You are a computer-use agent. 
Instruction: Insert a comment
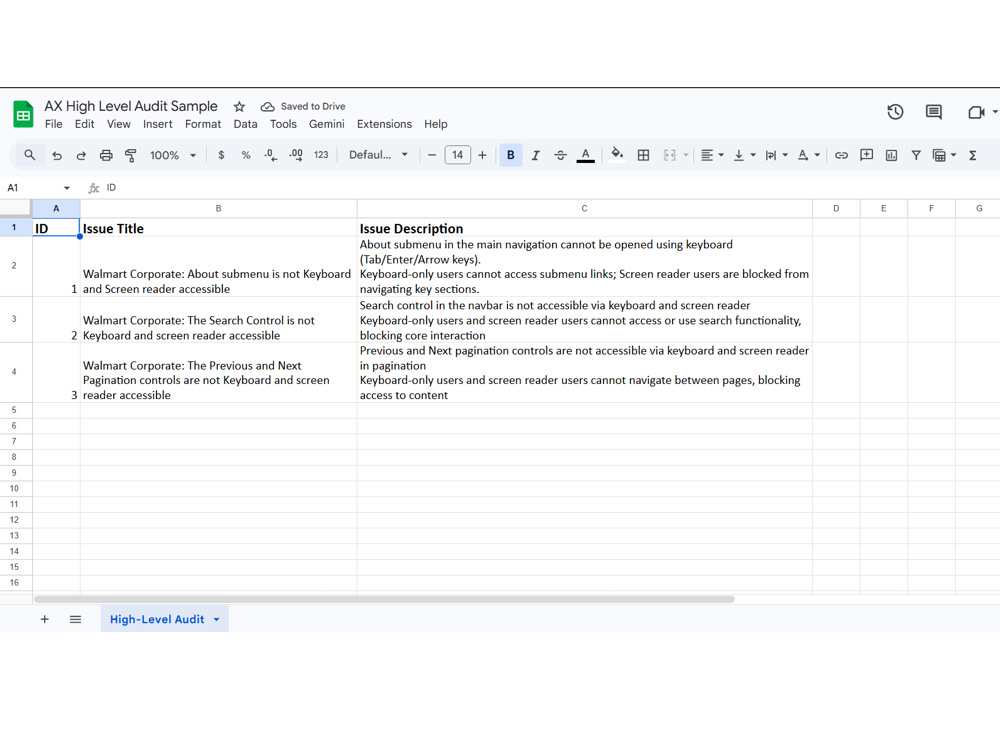[866, 155]
